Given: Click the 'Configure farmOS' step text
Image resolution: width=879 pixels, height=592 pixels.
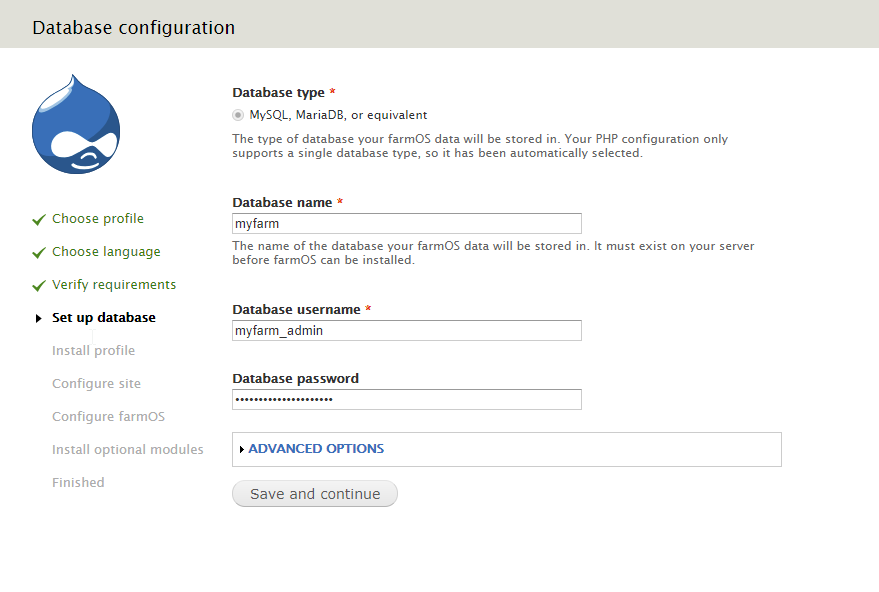Looking at the screenshot, I should click(x=109, y=417).
